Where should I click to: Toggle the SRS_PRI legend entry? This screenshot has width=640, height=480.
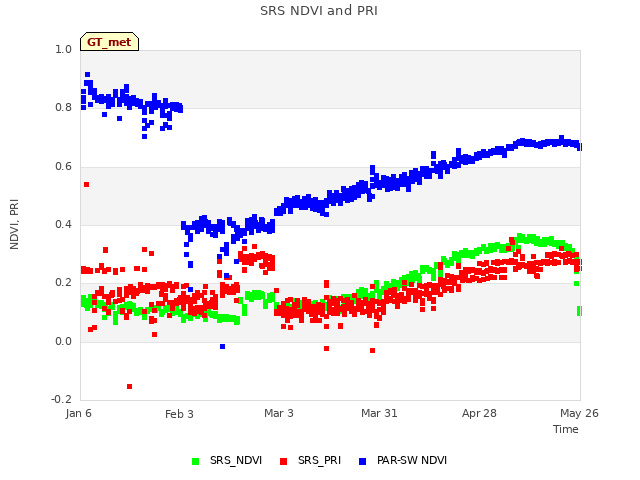[310, 460]
